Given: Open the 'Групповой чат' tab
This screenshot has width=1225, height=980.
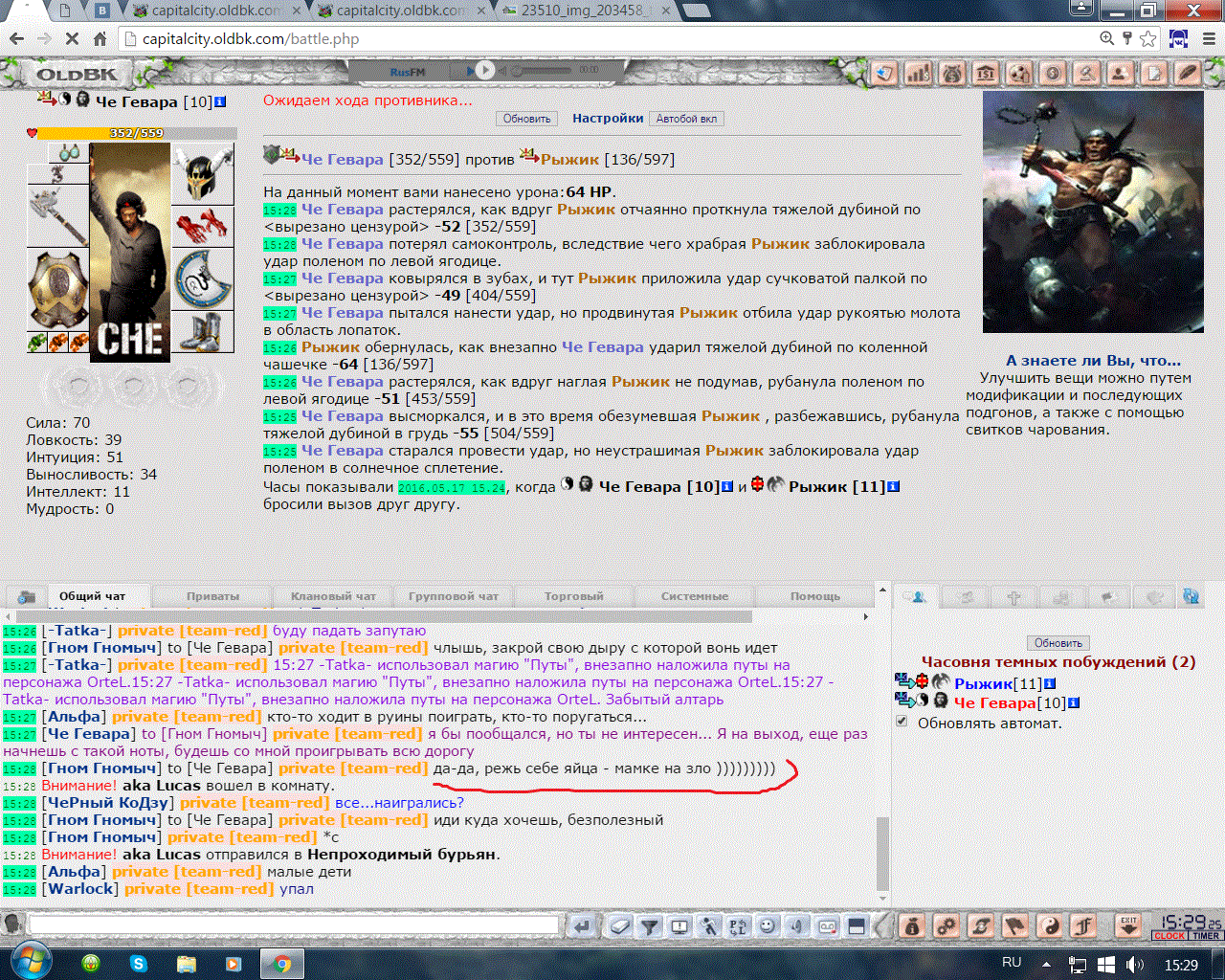Looking at the screenshot, I should (454, 596).
